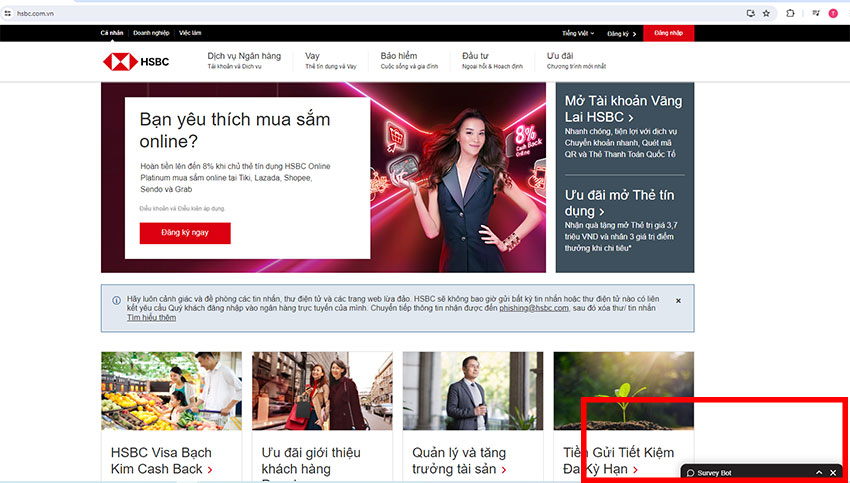The height and width of the screenshot is (483, 850).
Task: Open the browser extensions puzzle icon
Action: coord(790,14)
